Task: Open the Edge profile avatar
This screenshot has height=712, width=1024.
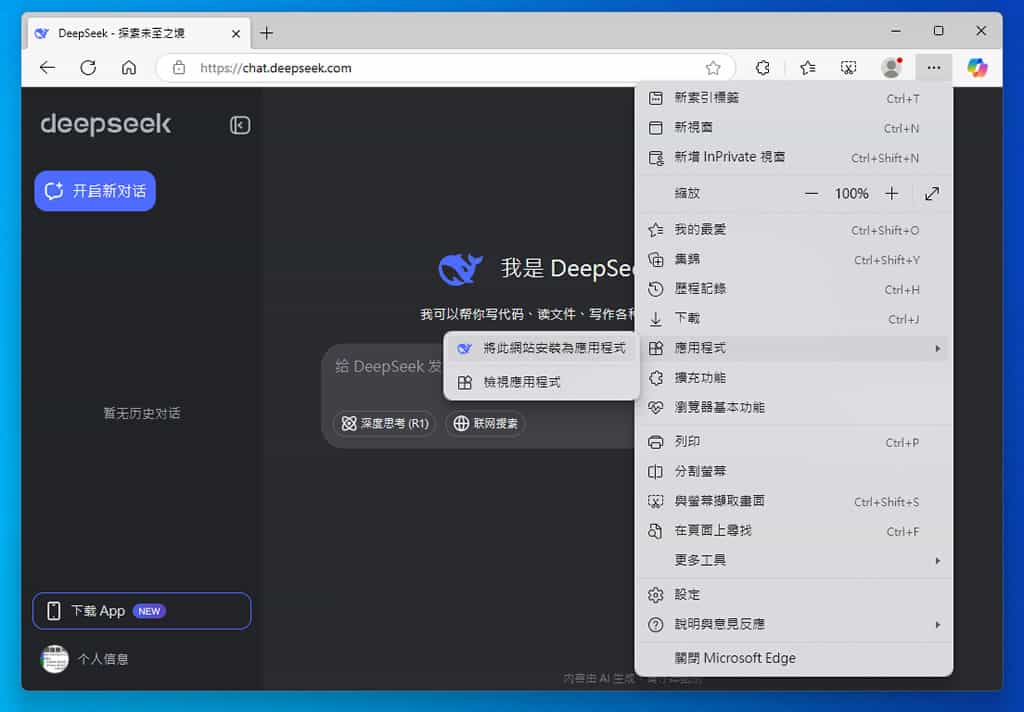Action: tap(891, 67)
